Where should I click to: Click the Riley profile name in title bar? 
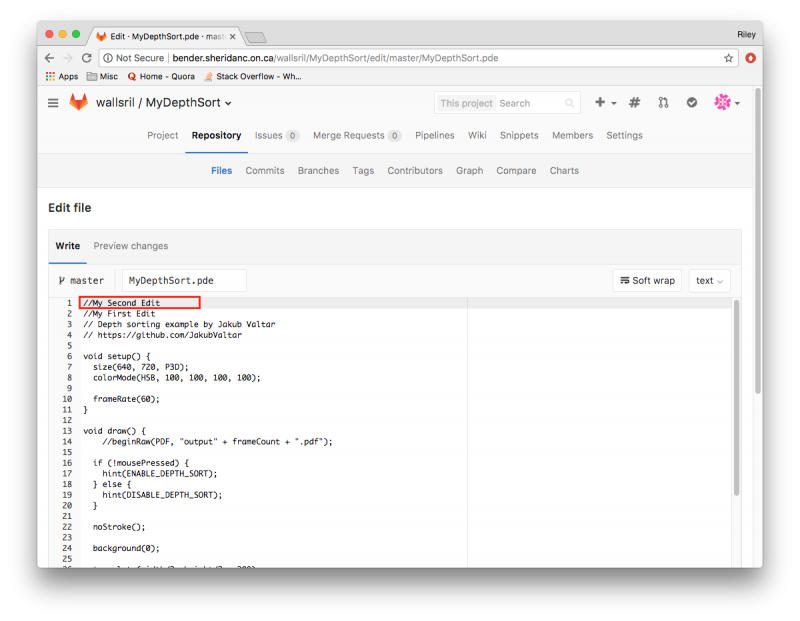(x=746, y=34)
